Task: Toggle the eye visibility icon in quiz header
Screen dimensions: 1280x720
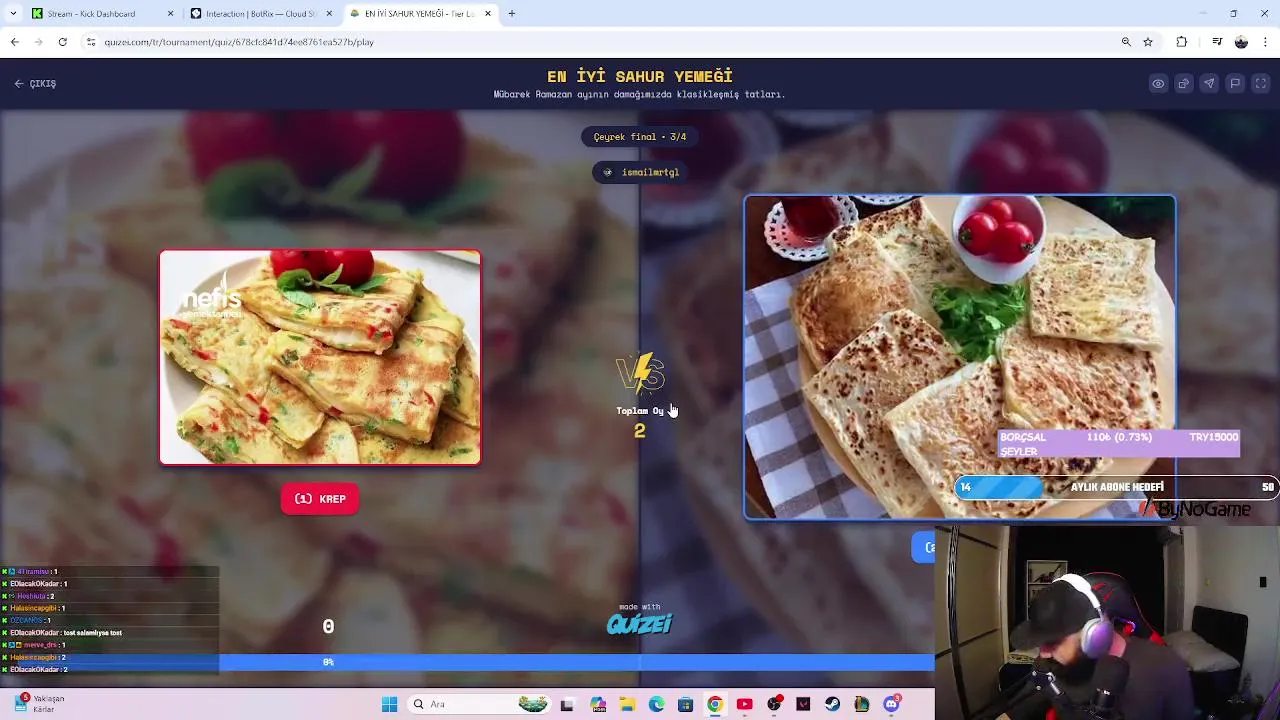Action: pos(1158,84)
